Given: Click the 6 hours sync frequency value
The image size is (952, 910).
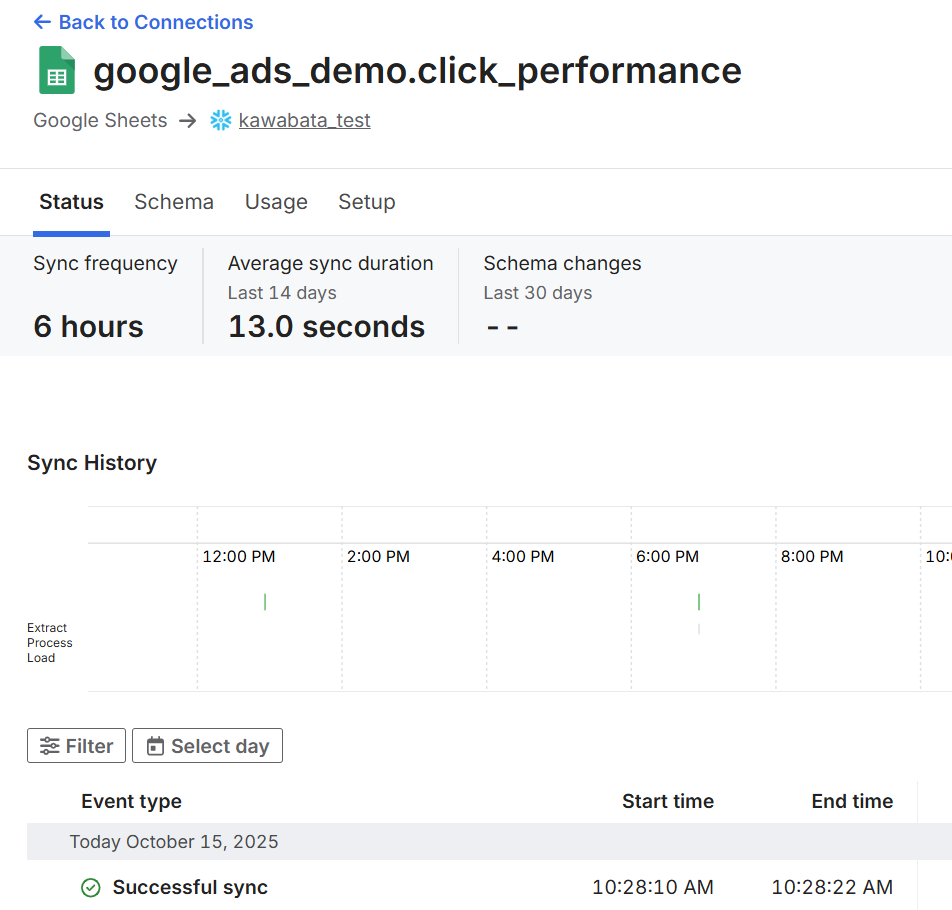Looking at the screenshot, I should (88, 327).
